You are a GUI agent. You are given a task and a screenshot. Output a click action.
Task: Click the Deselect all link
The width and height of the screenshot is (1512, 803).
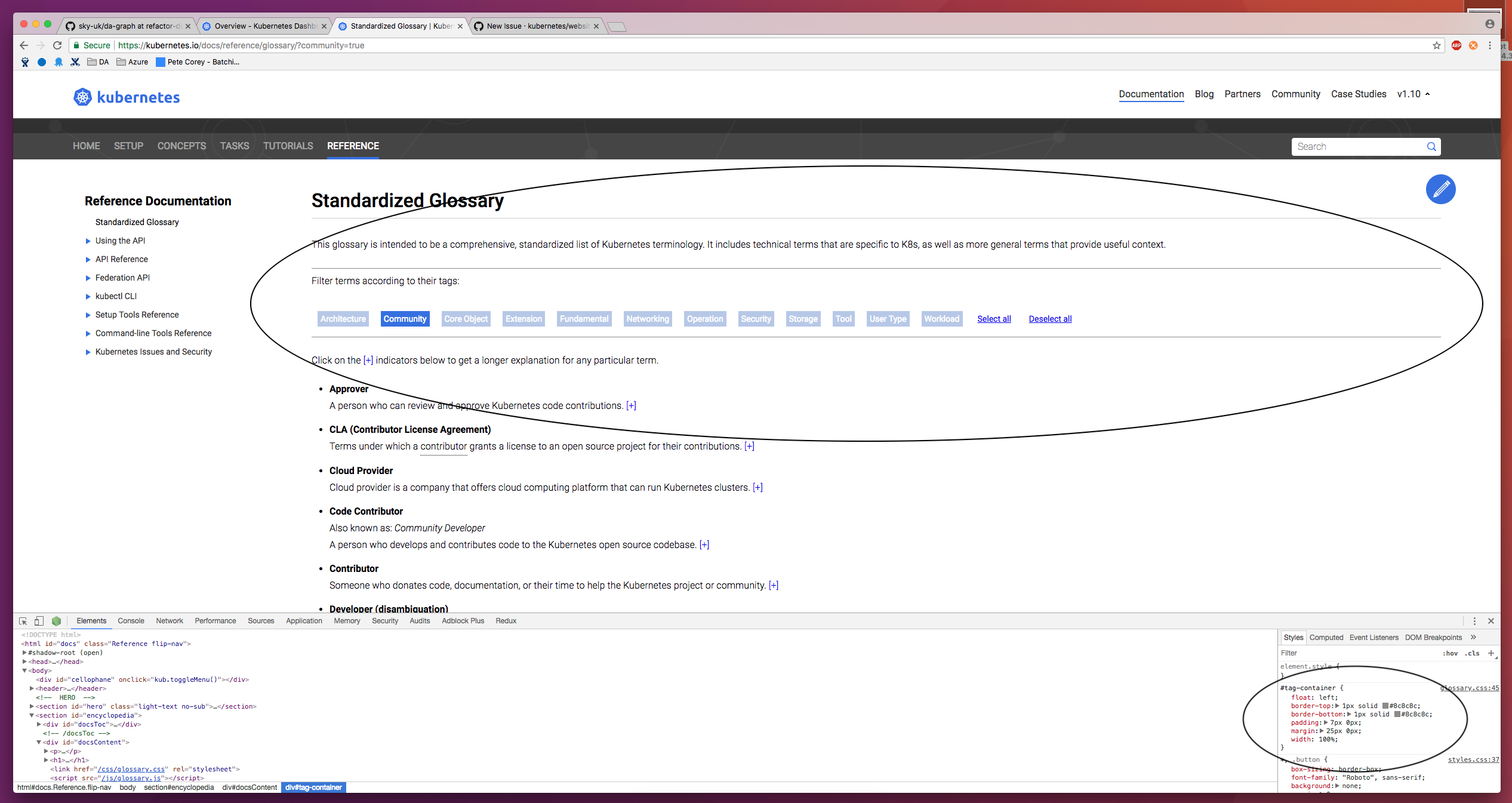pos(1050,319)
